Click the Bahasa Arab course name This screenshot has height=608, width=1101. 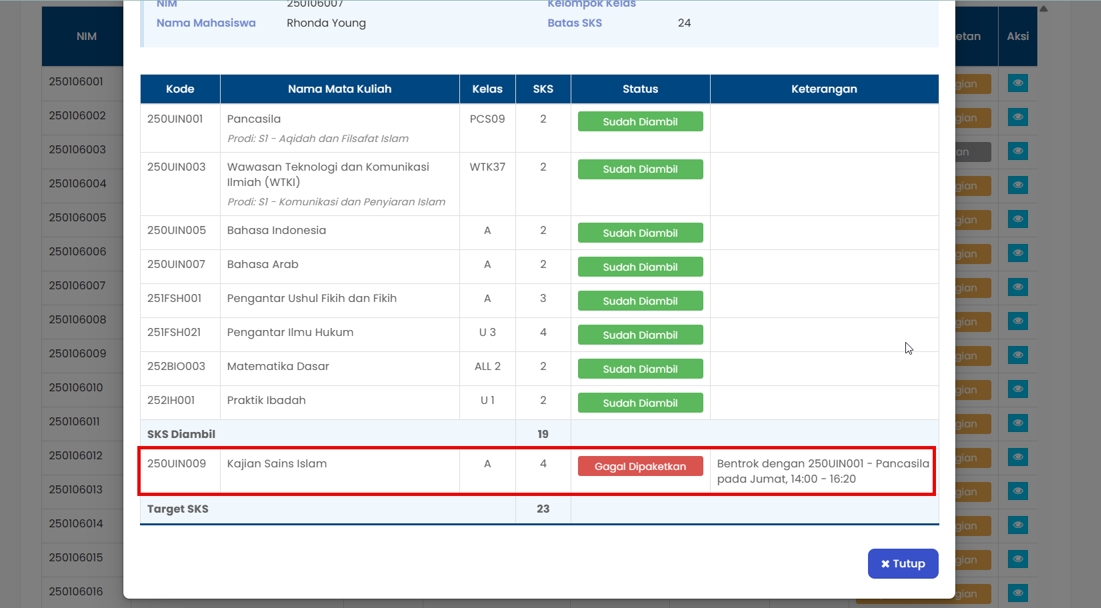point(262,265)
